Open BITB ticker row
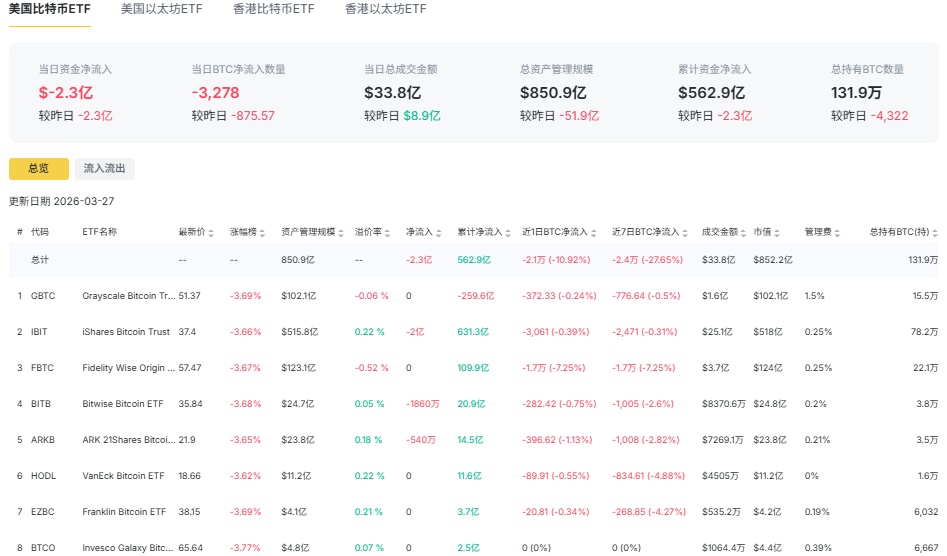This screenshot has width=947, height=556. tap(41, 404)
